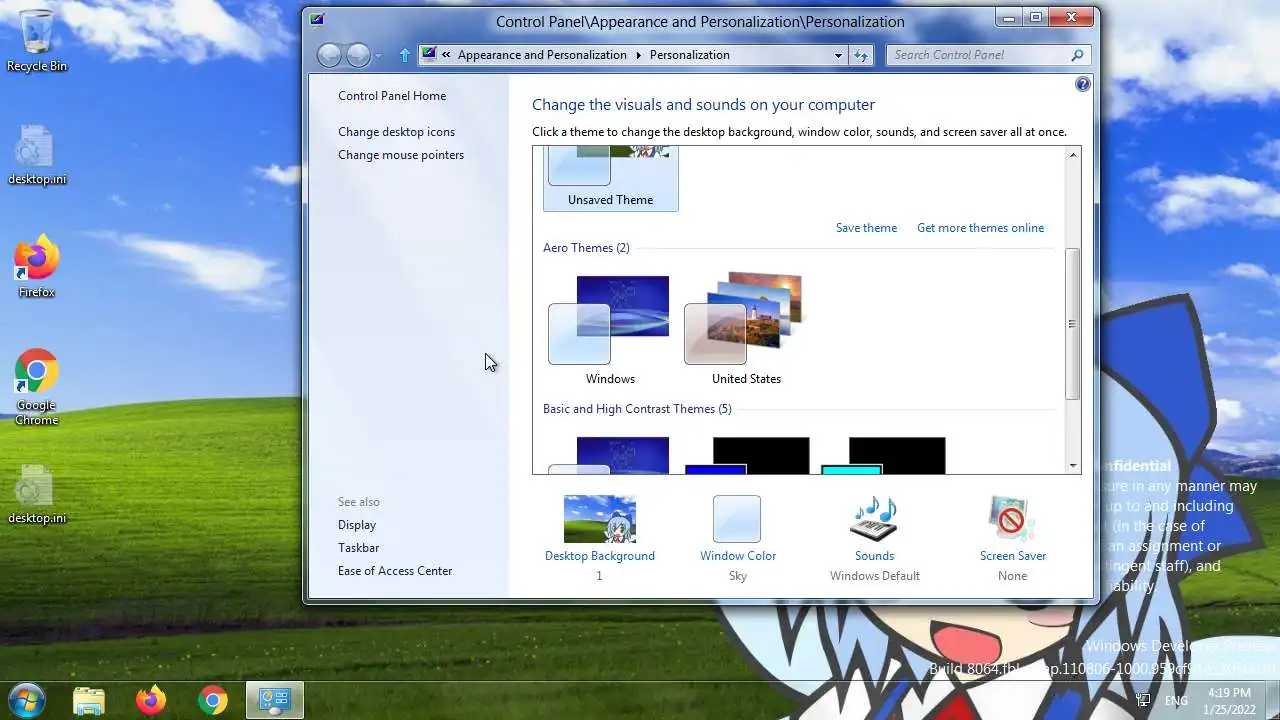Viewport: 1280px width, 720px height.
Task: Click the search magnifier icon
Action: point(1077,55)
